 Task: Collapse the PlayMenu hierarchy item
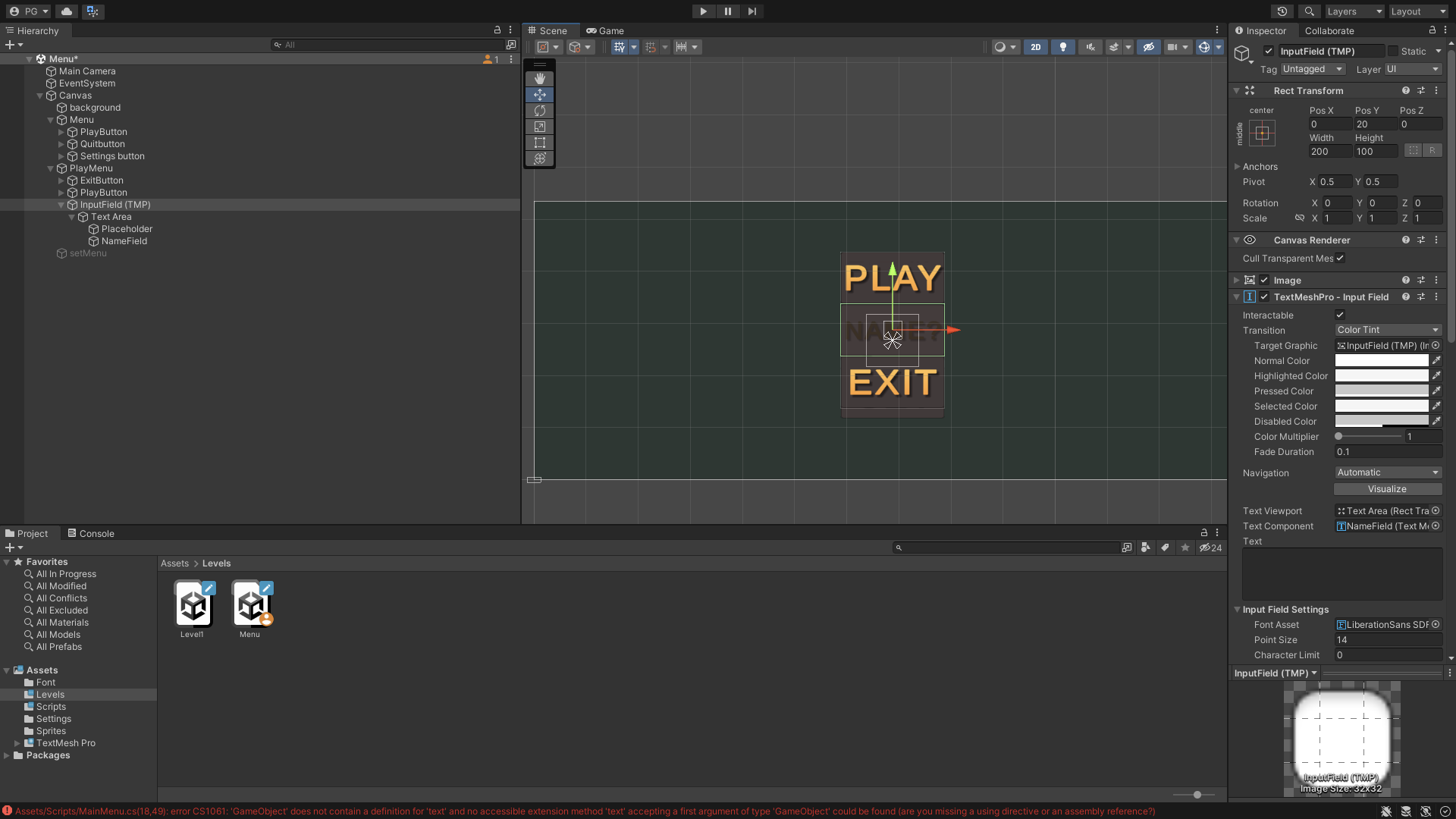coord(51,168)
